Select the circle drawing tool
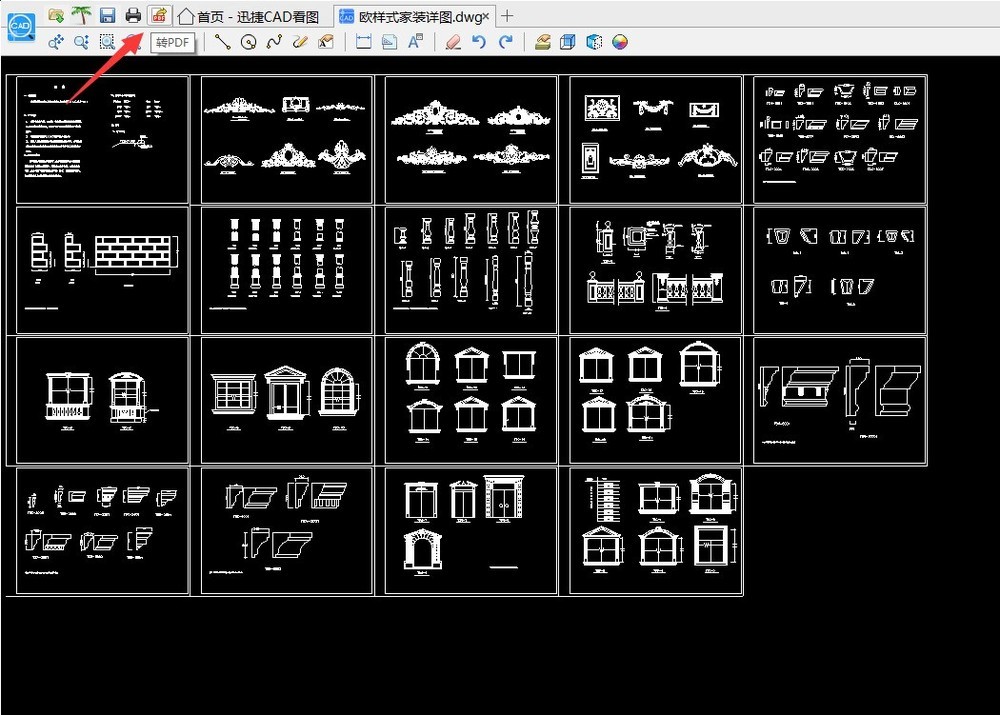Viewport: 1000px width, 715px height. [x=249, y=42]
